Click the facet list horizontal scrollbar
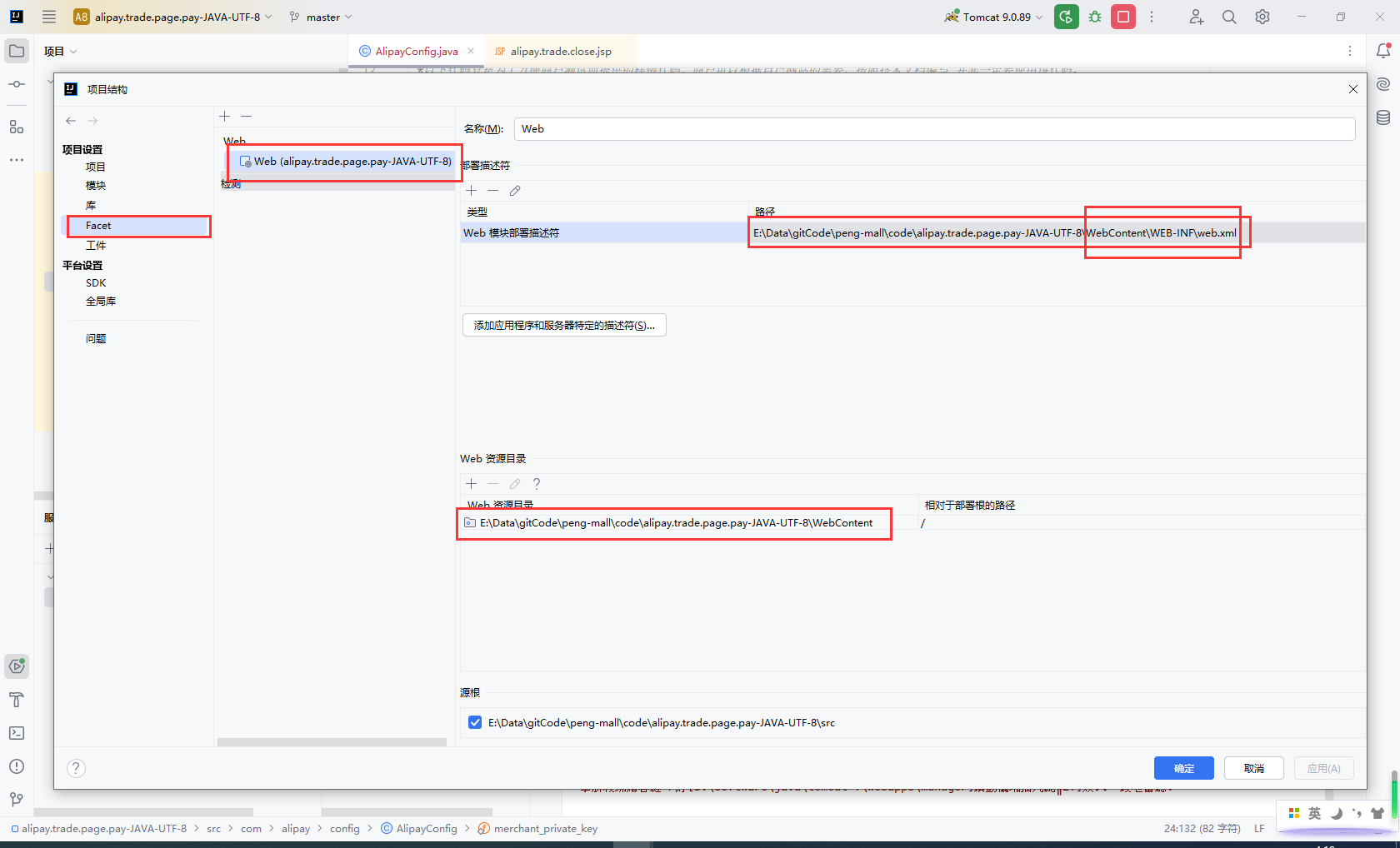Image resolution: width=1400 pixels, height=848 pixels. [x=332, y=741]
